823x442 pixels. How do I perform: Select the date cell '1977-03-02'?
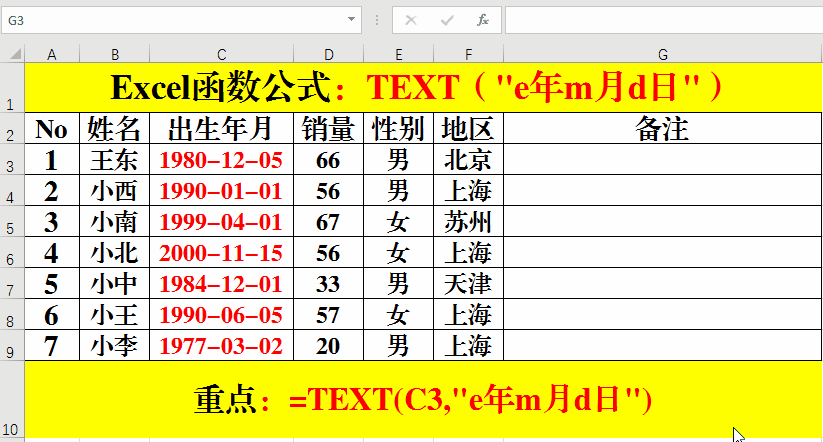point(221,345)
